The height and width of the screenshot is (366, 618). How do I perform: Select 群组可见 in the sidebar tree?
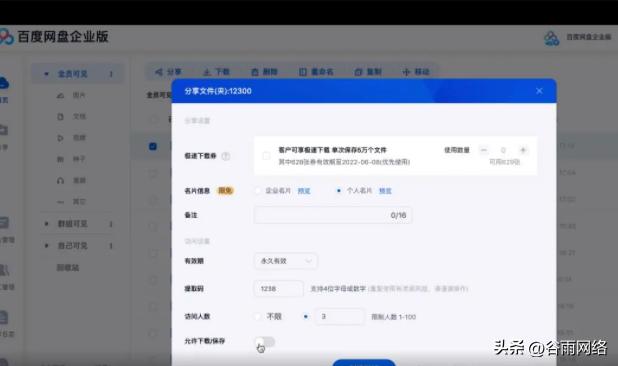[73, 224]
